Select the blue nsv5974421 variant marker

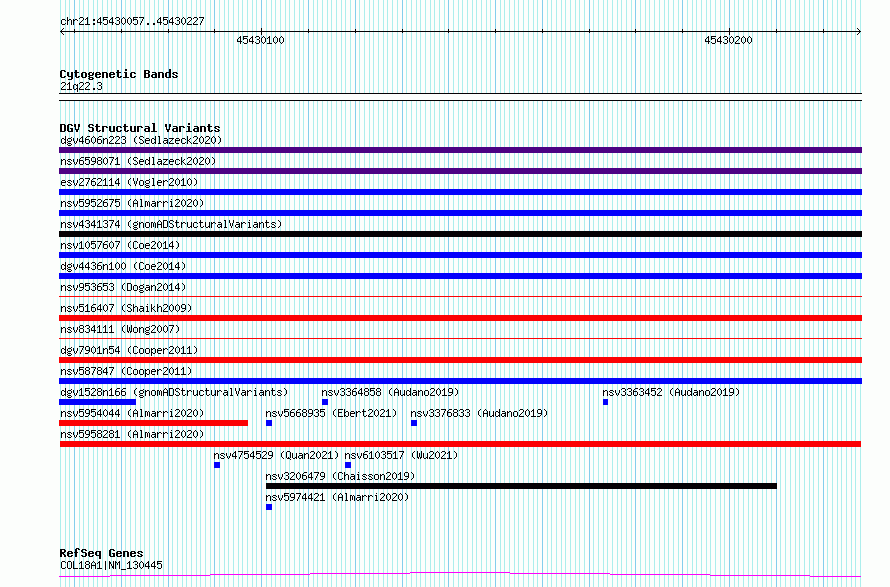point(269,507)
